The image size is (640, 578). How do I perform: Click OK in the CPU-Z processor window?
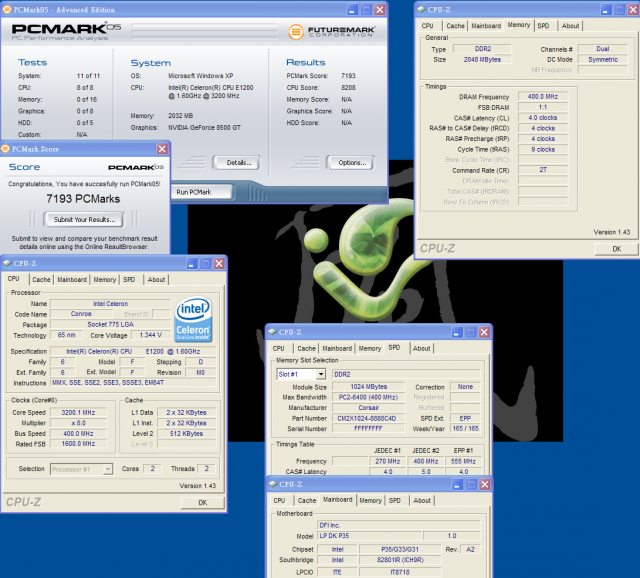pyautogui.click(x=203, y=502)
